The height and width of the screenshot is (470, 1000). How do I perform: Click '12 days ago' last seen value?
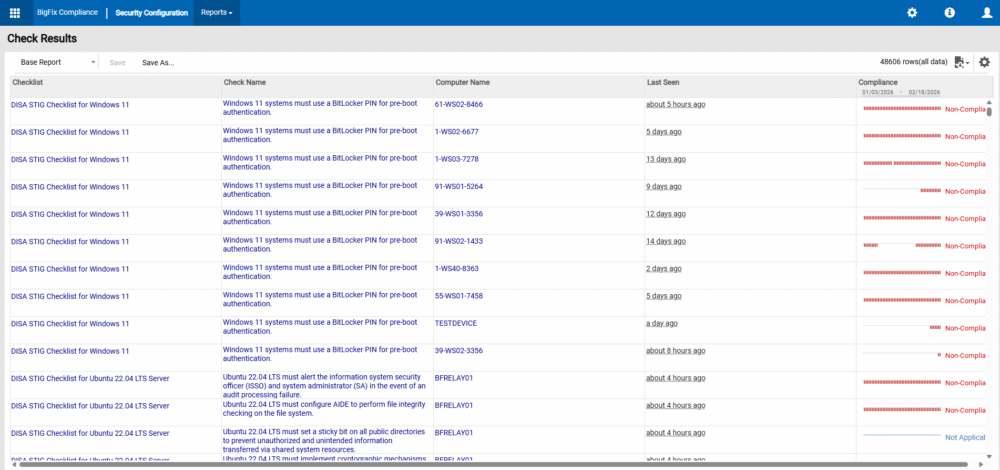pyautogui.click(x=666, y=214)
